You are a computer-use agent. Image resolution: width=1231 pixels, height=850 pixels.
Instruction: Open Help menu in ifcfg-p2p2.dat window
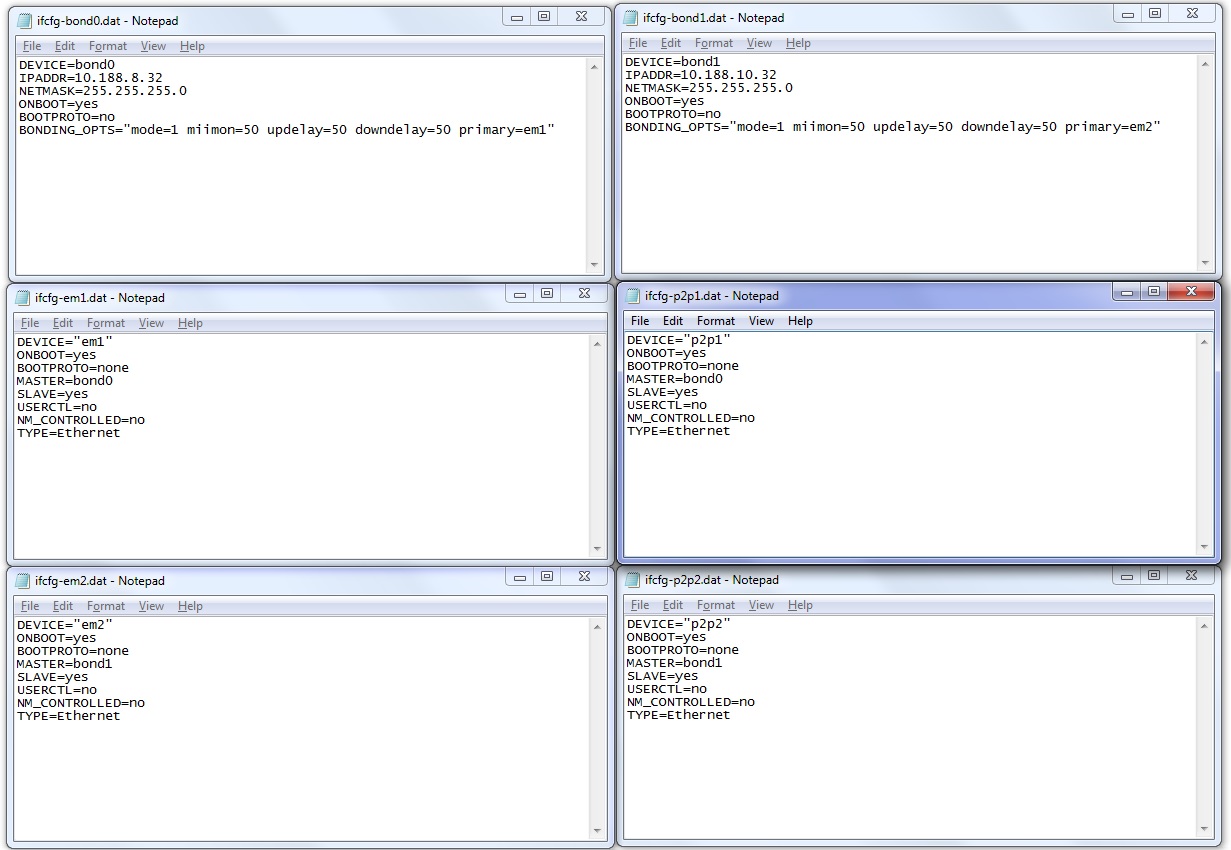[800, 605]
